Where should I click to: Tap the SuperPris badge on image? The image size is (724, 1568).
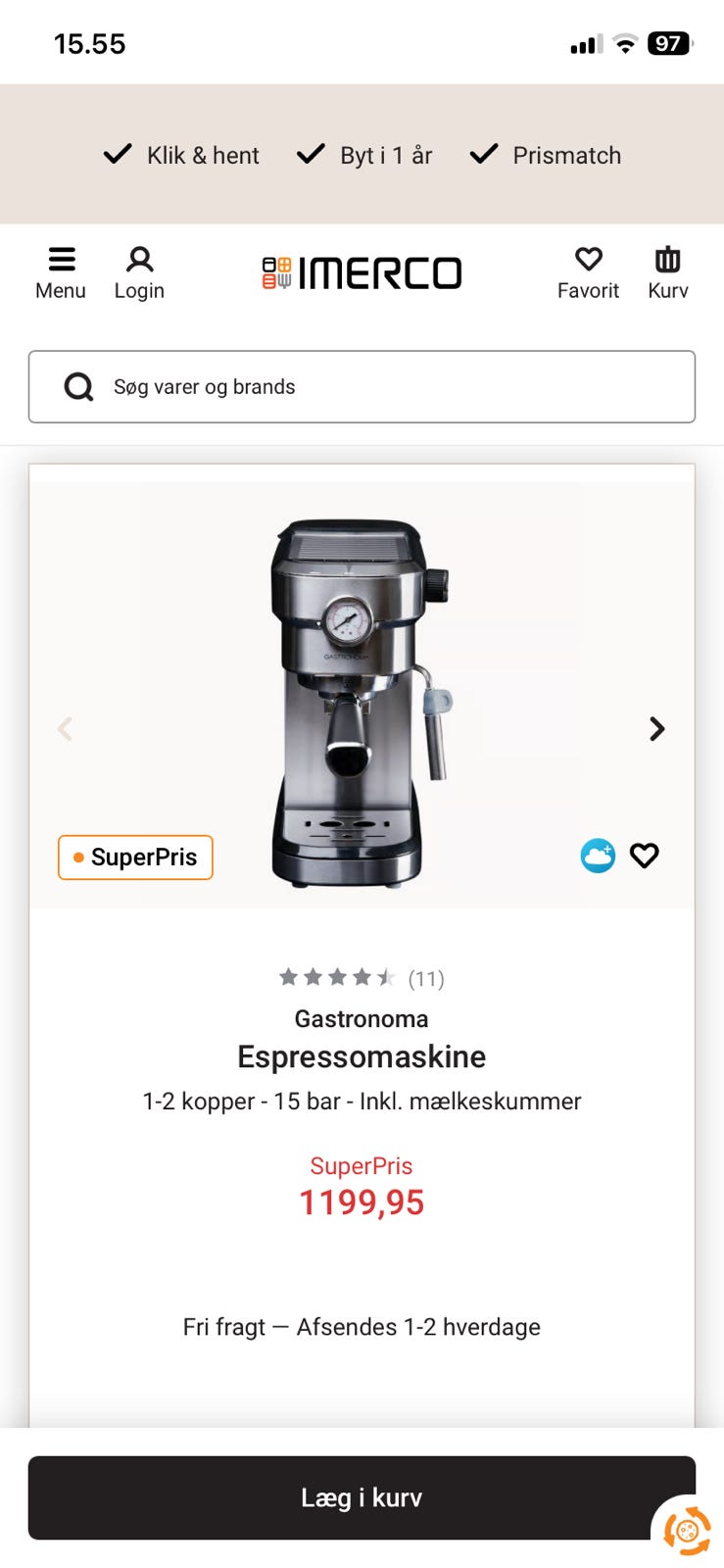click(135, 857)
